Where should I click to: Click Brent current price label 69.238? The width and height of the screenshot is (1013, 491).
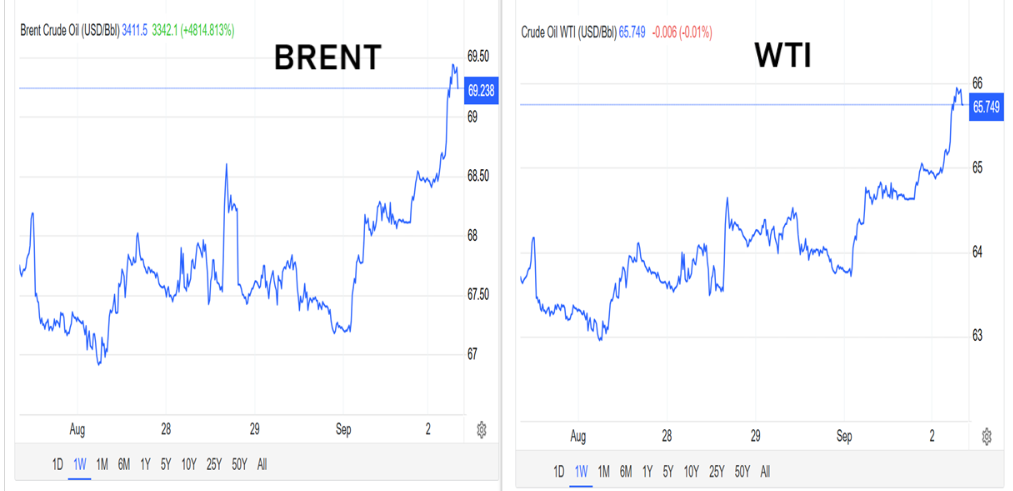click(482, 92)
